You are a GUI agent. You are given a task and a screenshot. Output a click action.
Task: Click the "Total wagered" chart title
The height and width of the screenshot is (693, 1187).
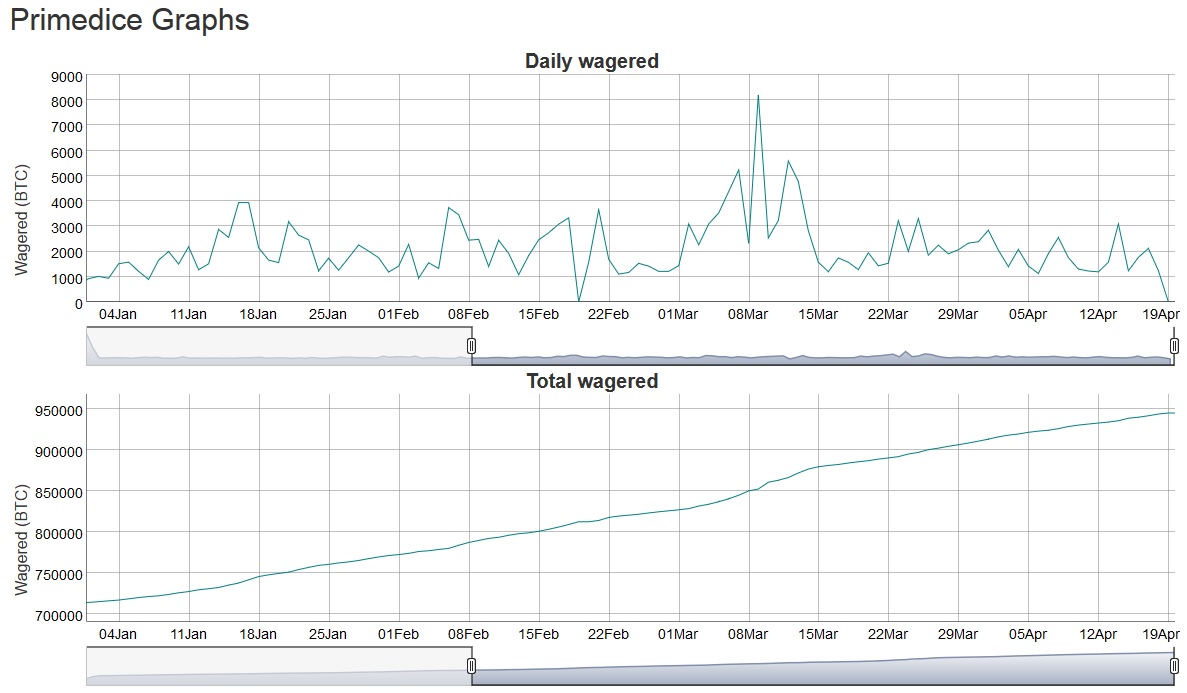point(592,381)
